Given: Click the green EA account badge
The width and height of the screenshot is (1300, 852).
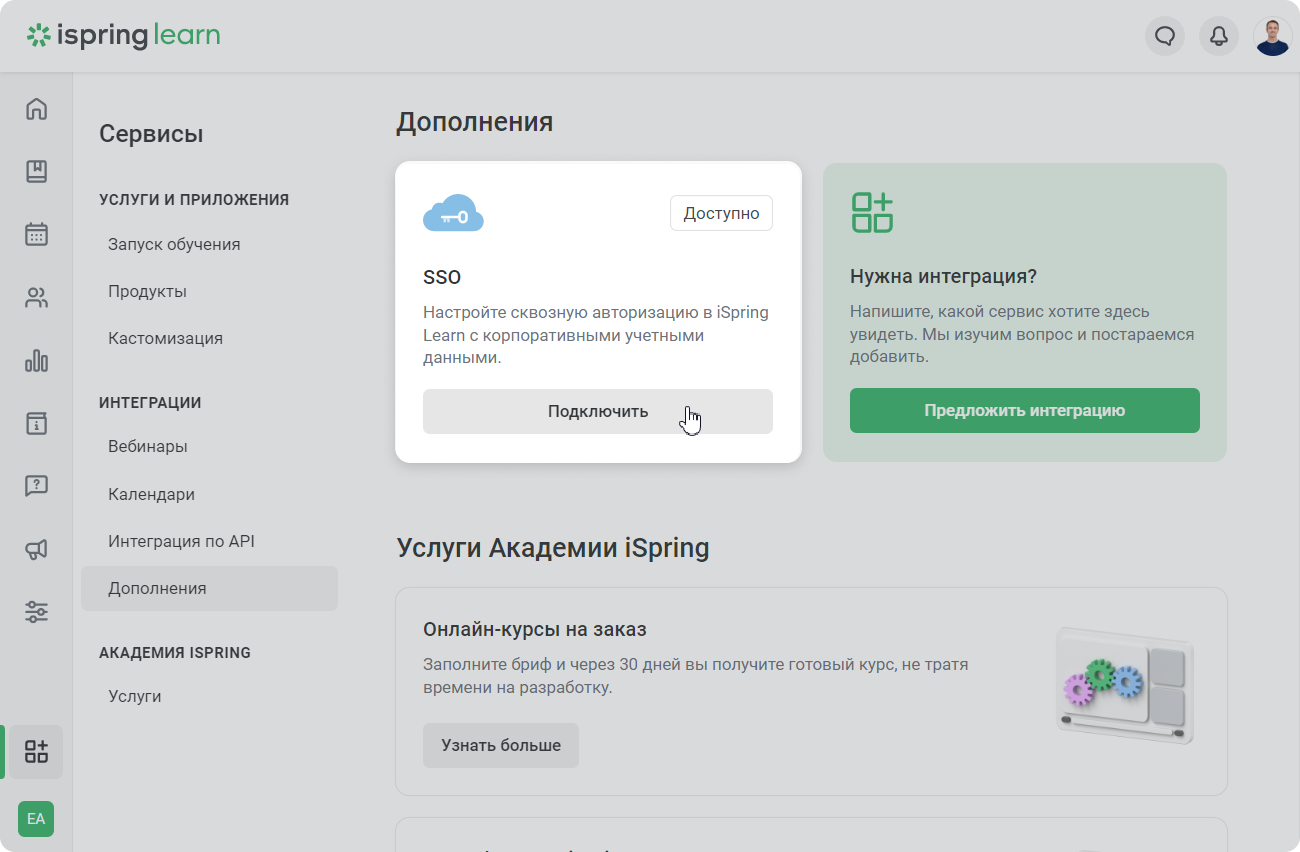Looking at the screenshot, I should tap(36, 819).
